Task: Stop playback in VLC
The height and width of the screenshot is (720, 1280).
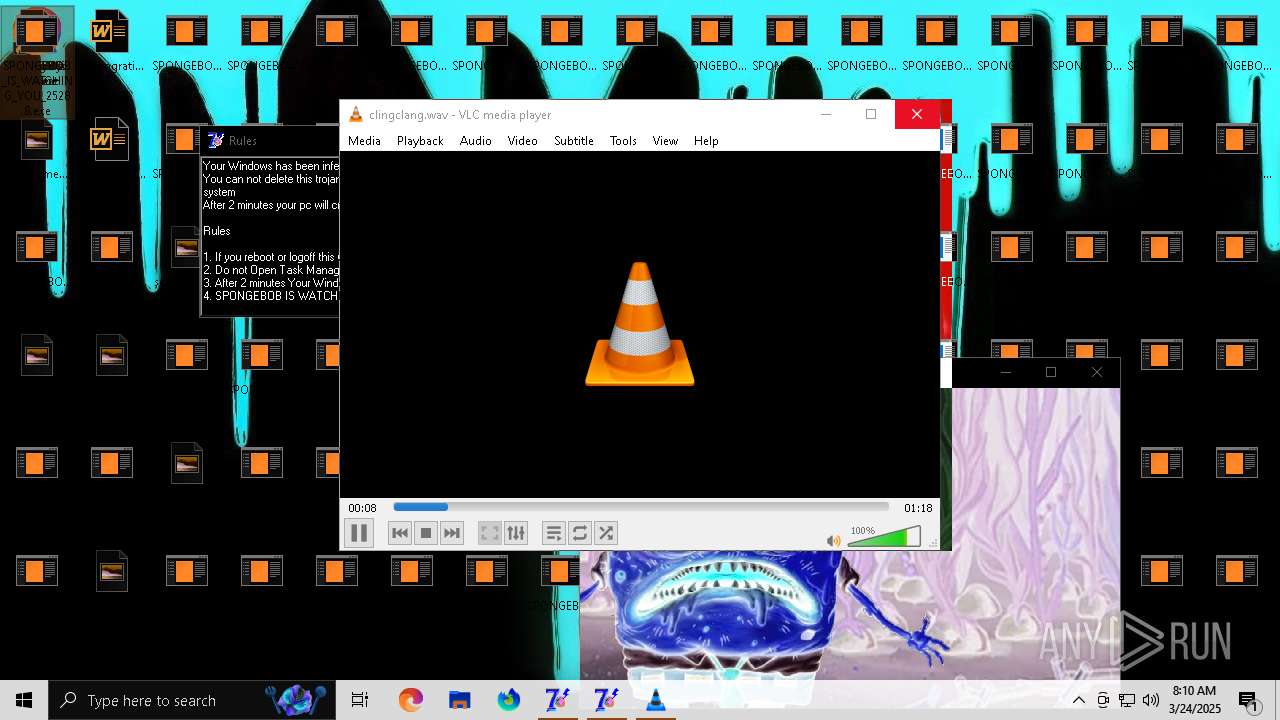Action: coord(425,533)
